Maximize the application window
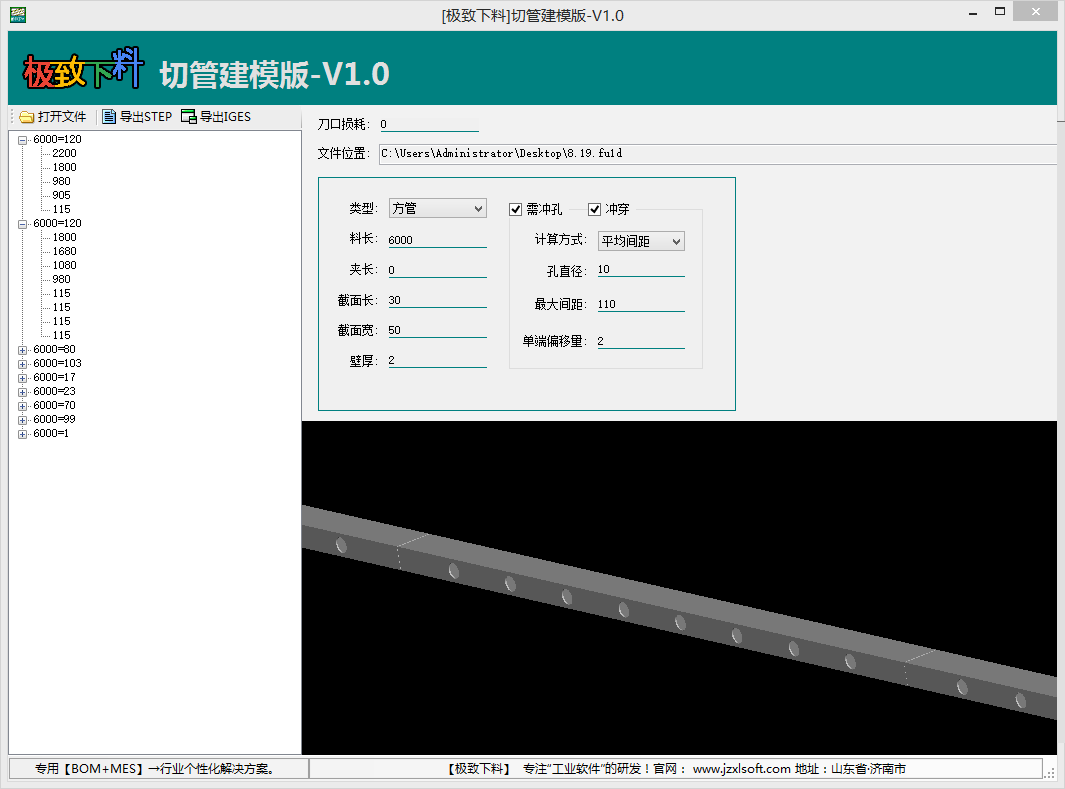This screenshot has height=789, width=1065. [x=1000, y=12]
